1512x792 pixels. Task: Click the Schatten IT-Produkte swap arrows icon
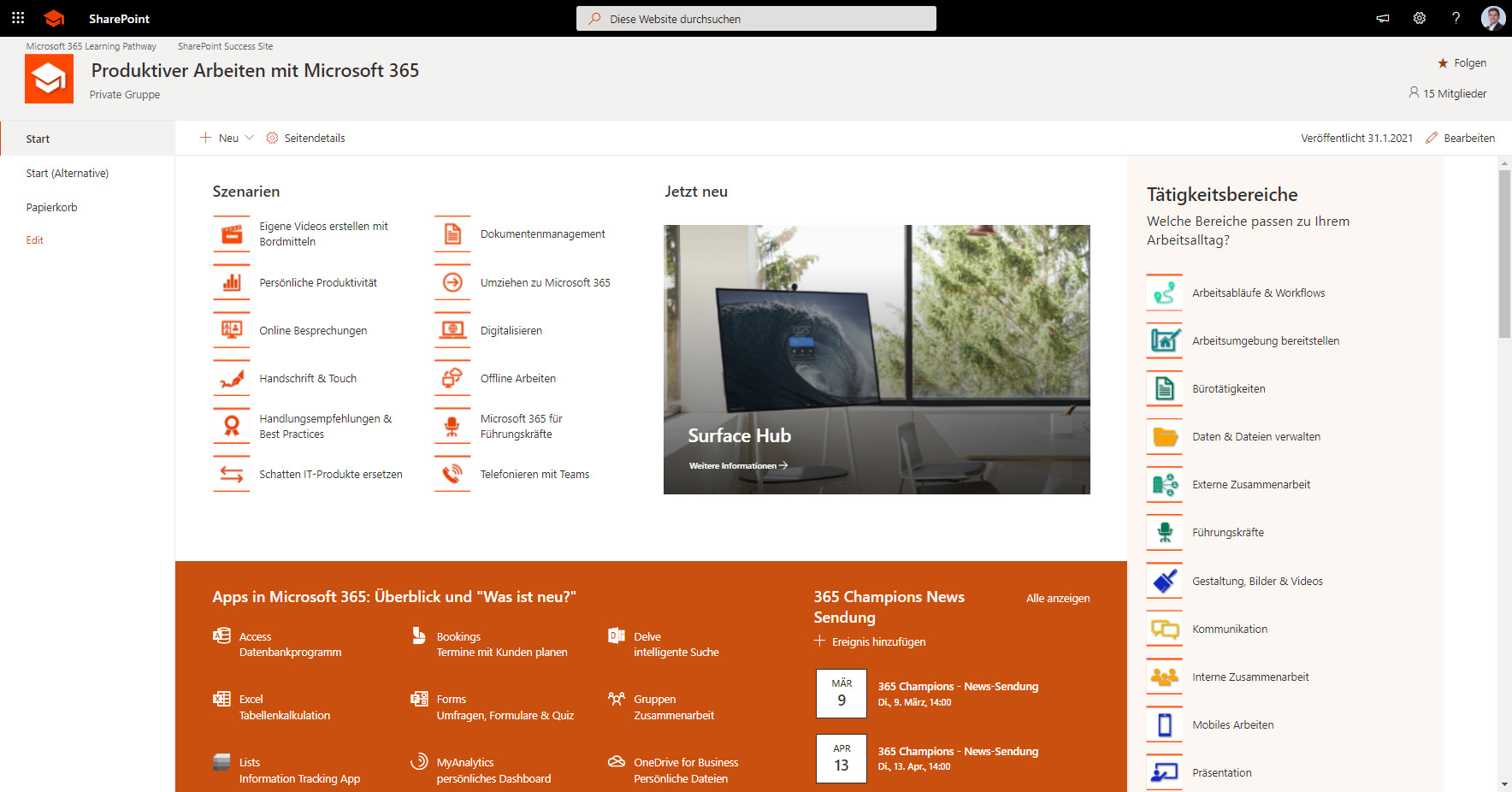pyautogui.click(x=232, y=474)
